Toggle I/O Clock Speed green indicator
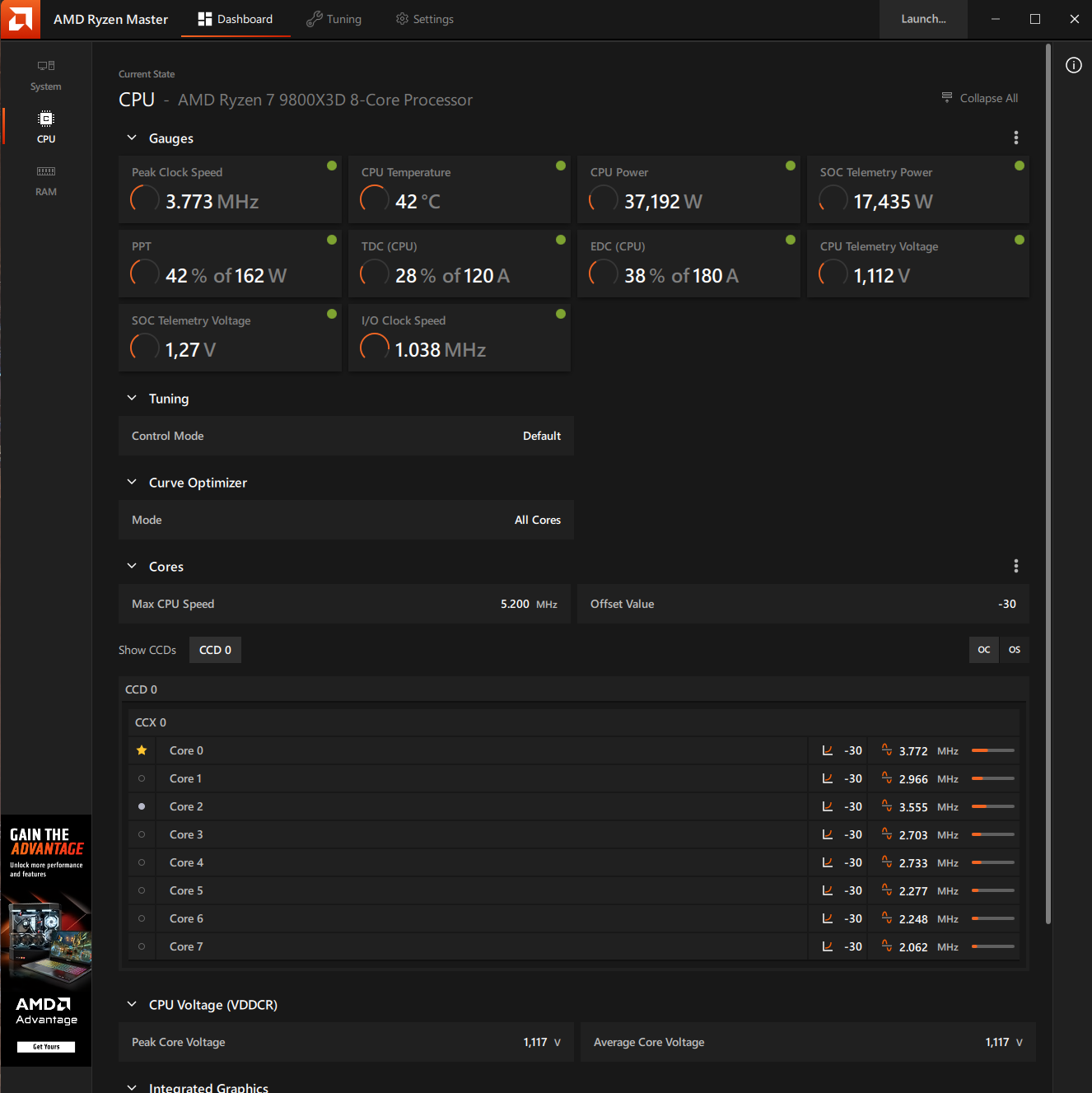 coord(561,314)
